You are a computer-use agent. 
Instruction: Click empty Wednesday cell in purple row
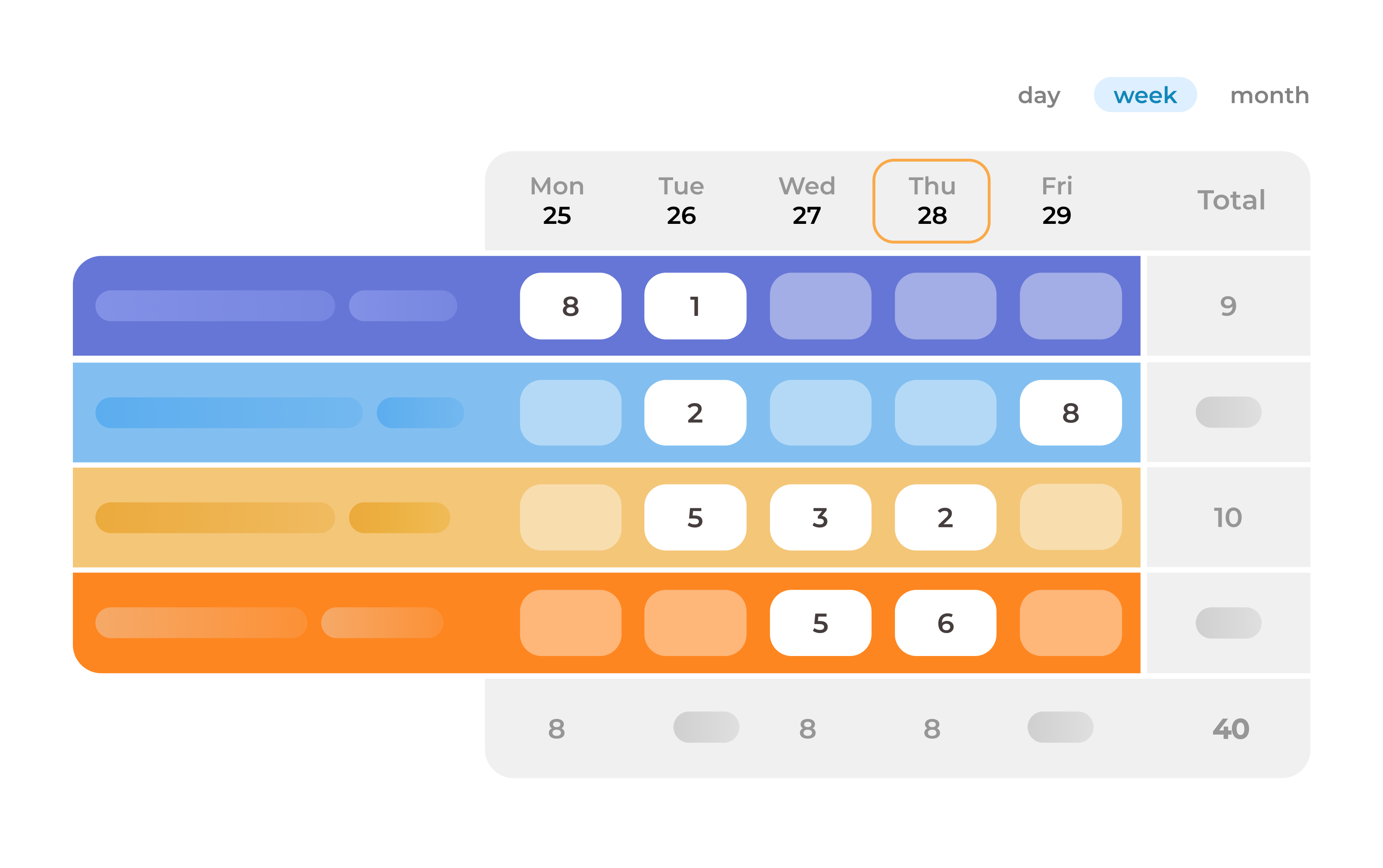point(820,306)
